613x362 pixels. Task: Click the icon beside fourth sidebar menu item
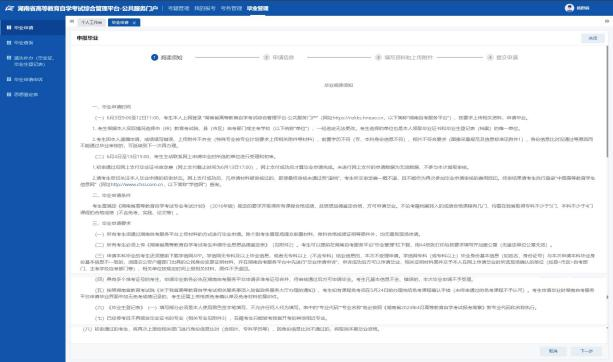[9, 79]
